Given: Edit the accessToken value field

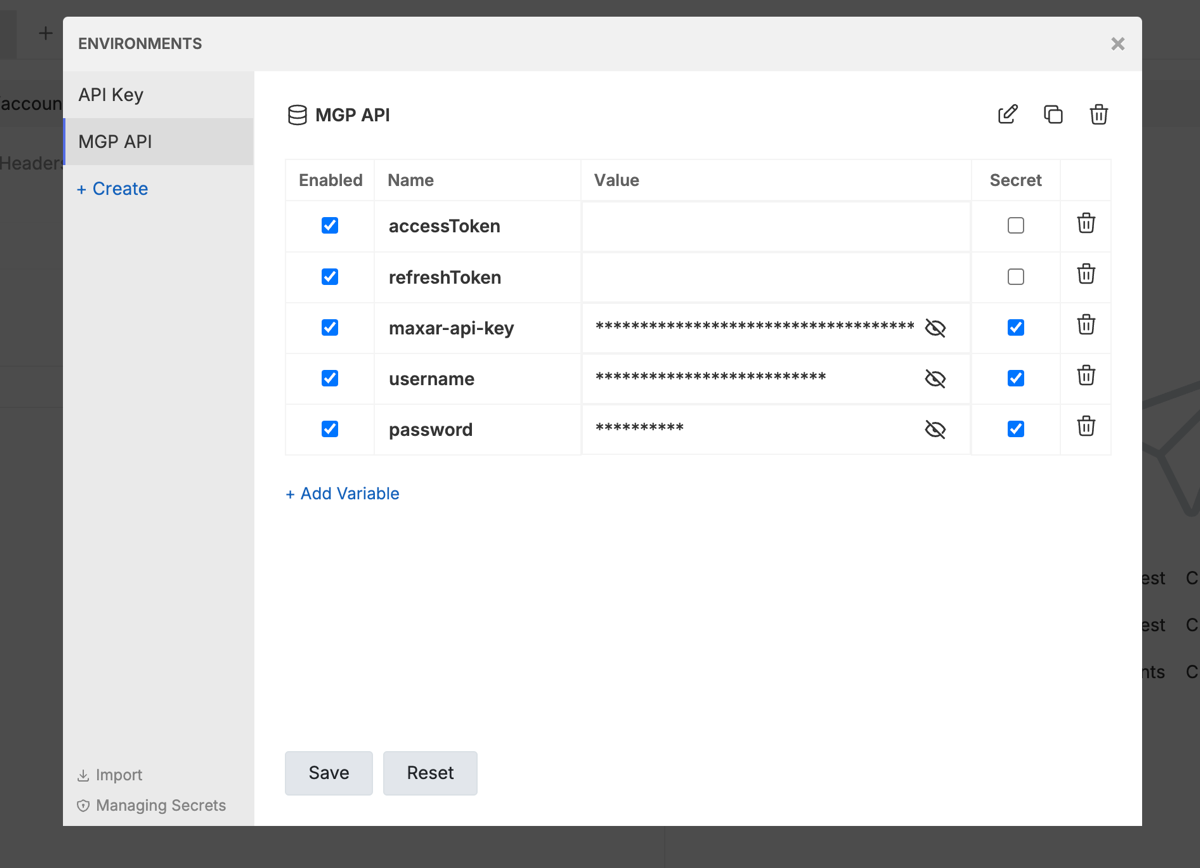Looking at the screenshot, I should coord(776,227).
